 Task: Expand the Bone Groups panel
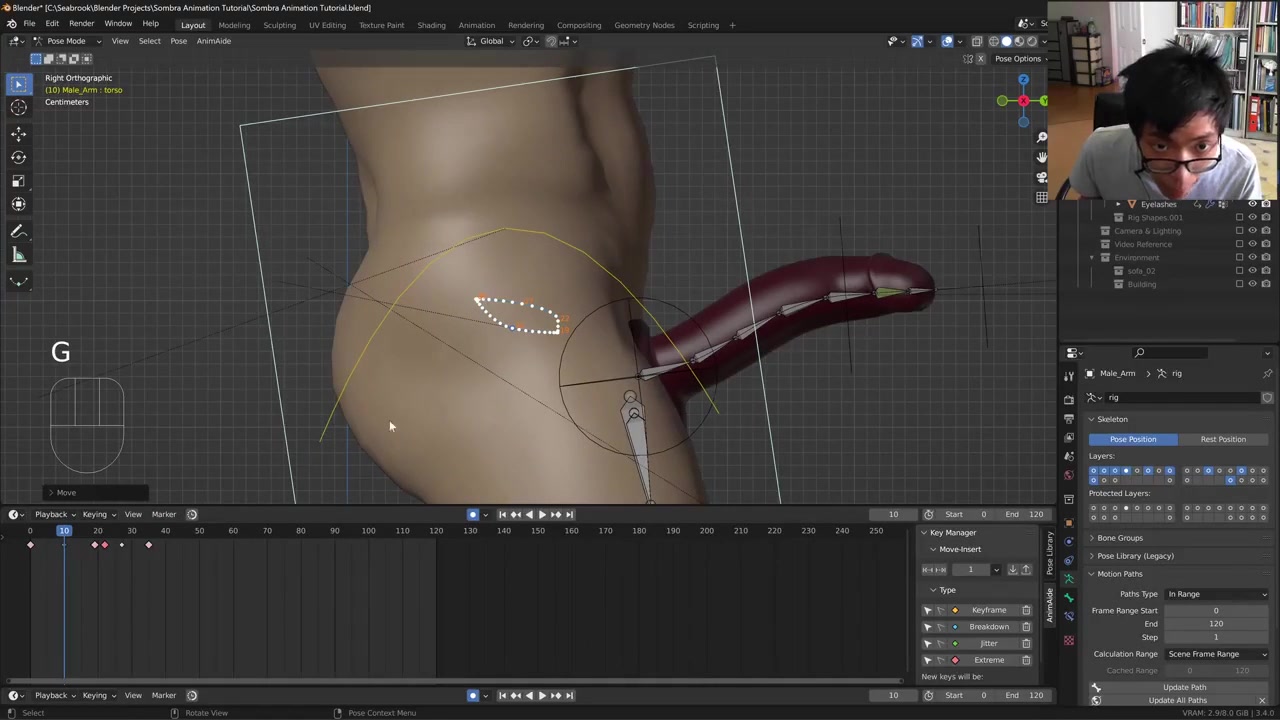[x=1119, y=538]
